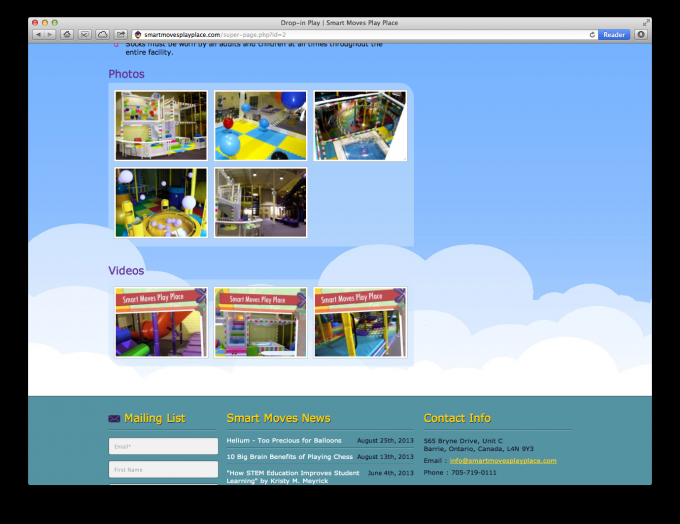Show downloads using the toolbar arrow icon
The image size is (680, 524).
pos(641,34)
